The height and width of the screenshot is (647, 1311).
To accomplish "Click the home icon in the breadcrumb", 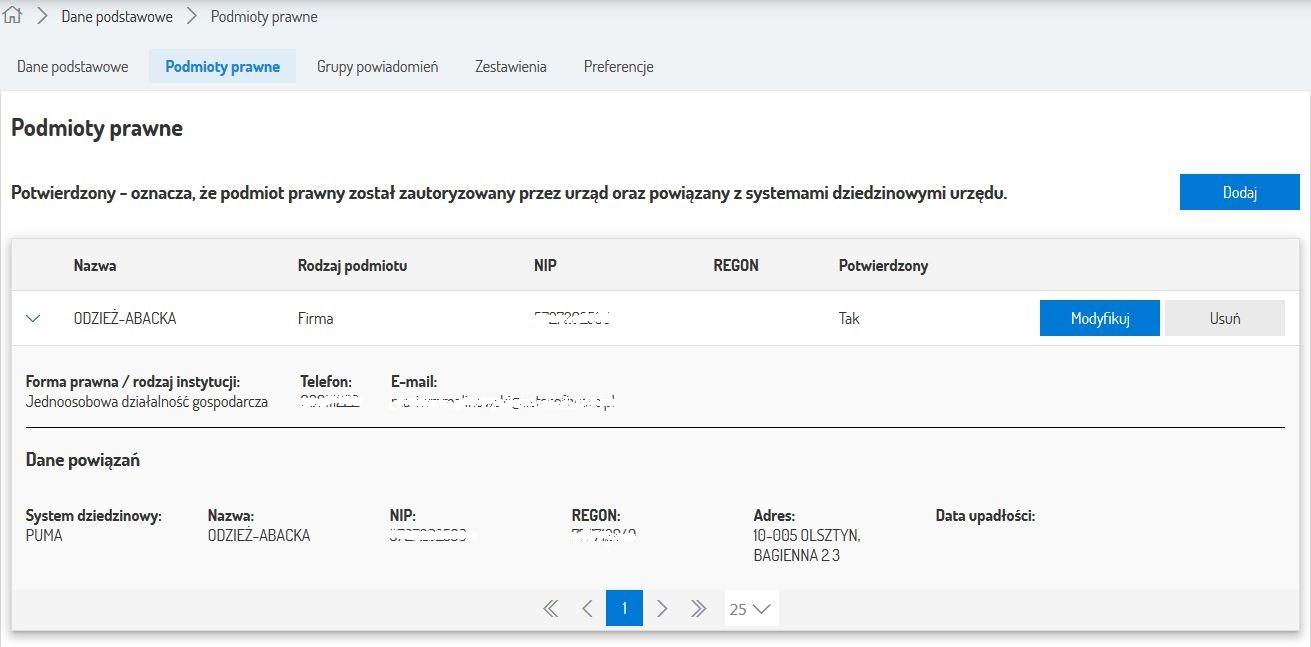I will tap(13, 17).
